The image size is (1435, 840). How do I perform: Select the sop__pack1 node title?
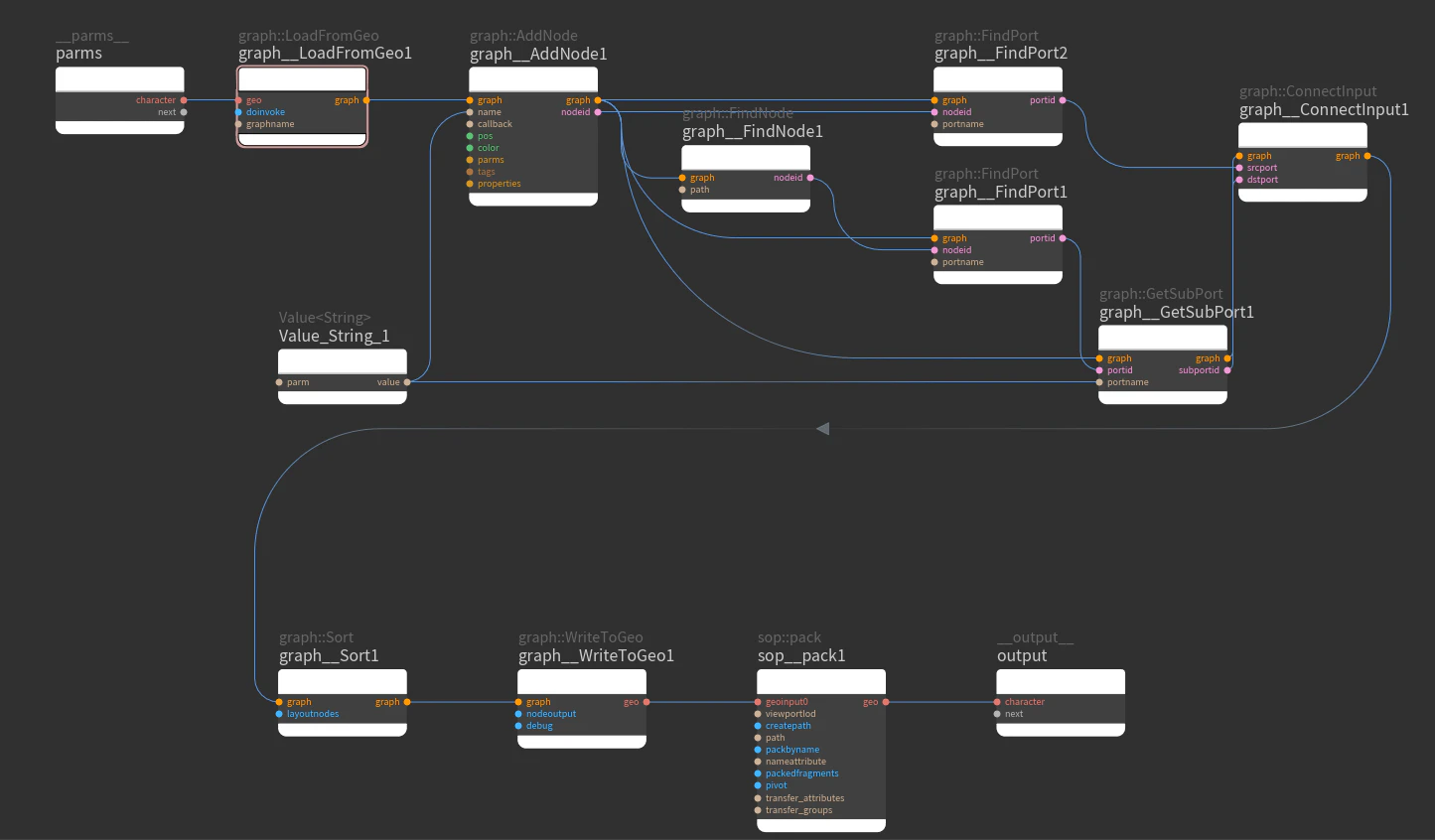[801, 655]
